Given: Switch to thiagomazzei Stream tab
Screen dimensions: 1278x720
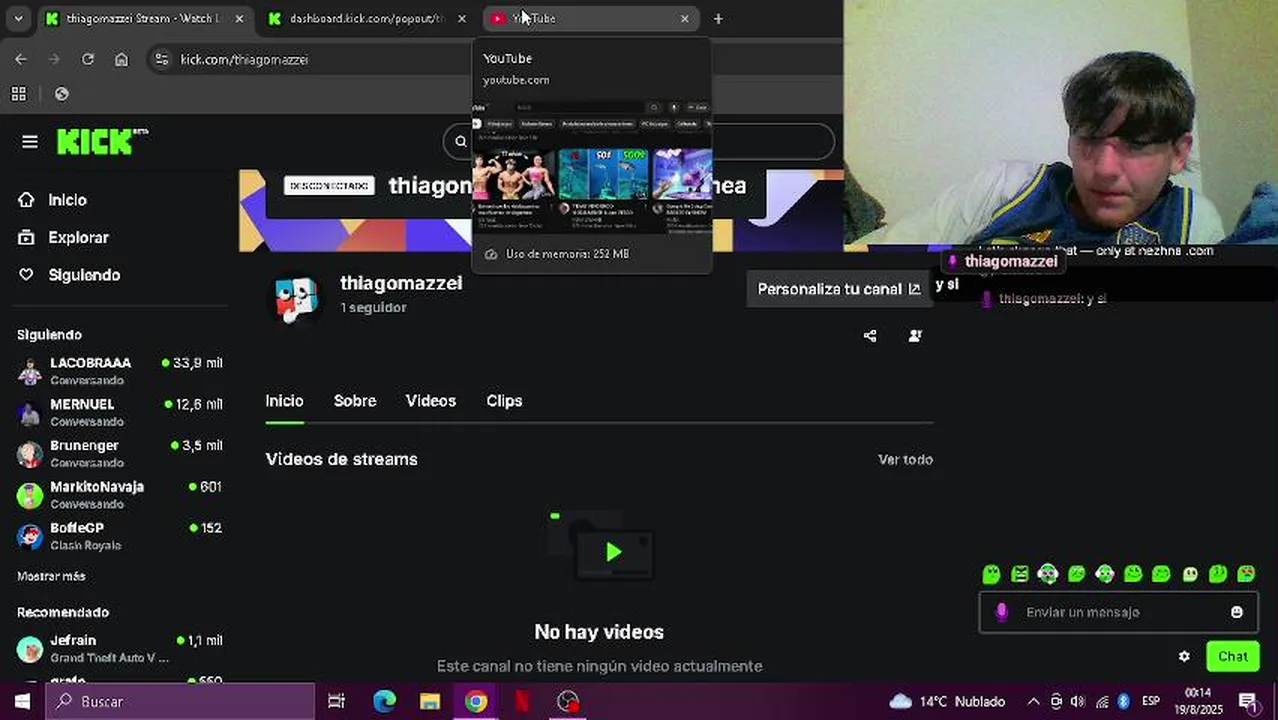Looking at the screenshot, I should (145, 18).
